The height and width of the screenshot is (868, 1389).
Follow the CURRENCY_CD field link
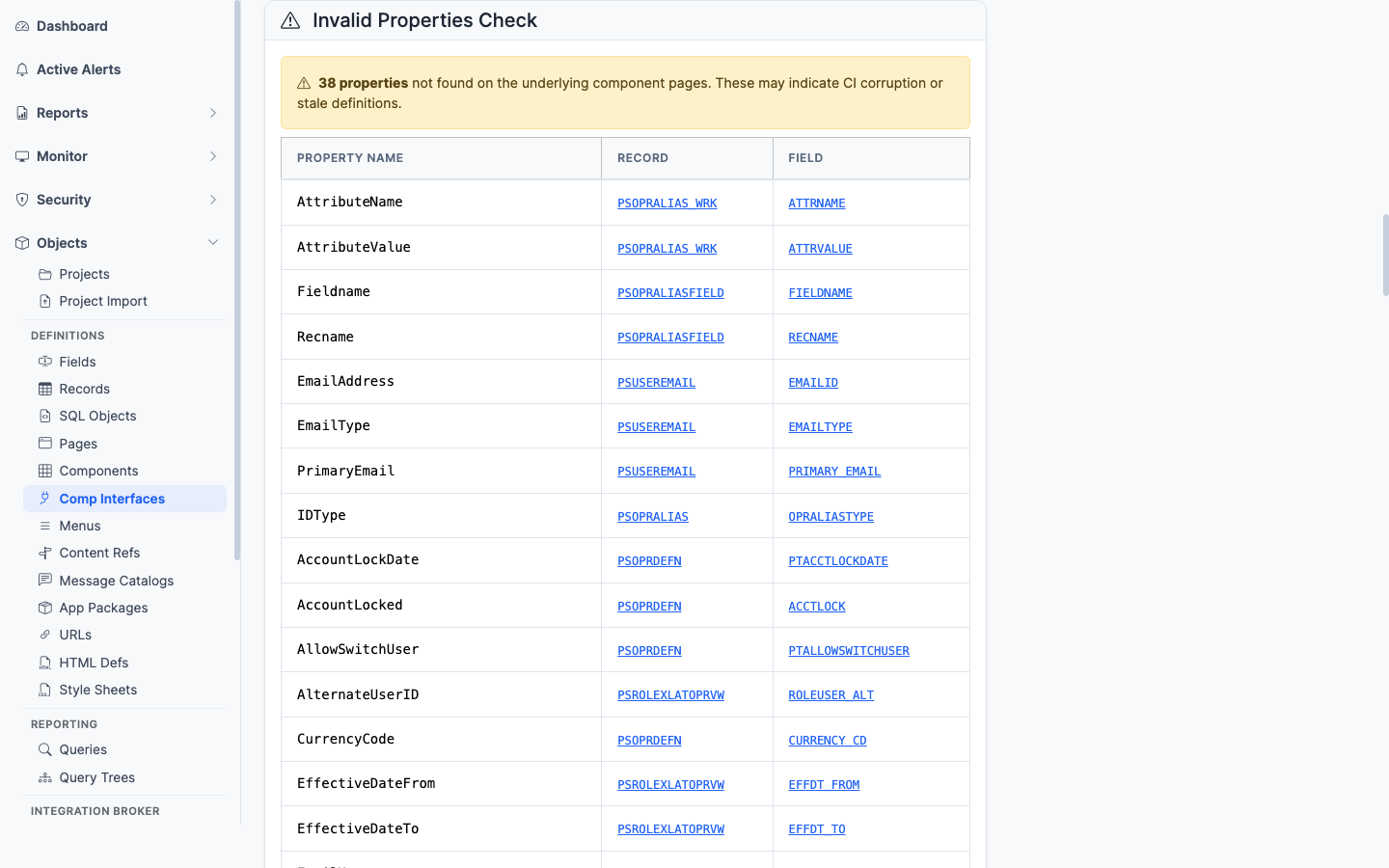pyautogui.click(x=828, y=741)
